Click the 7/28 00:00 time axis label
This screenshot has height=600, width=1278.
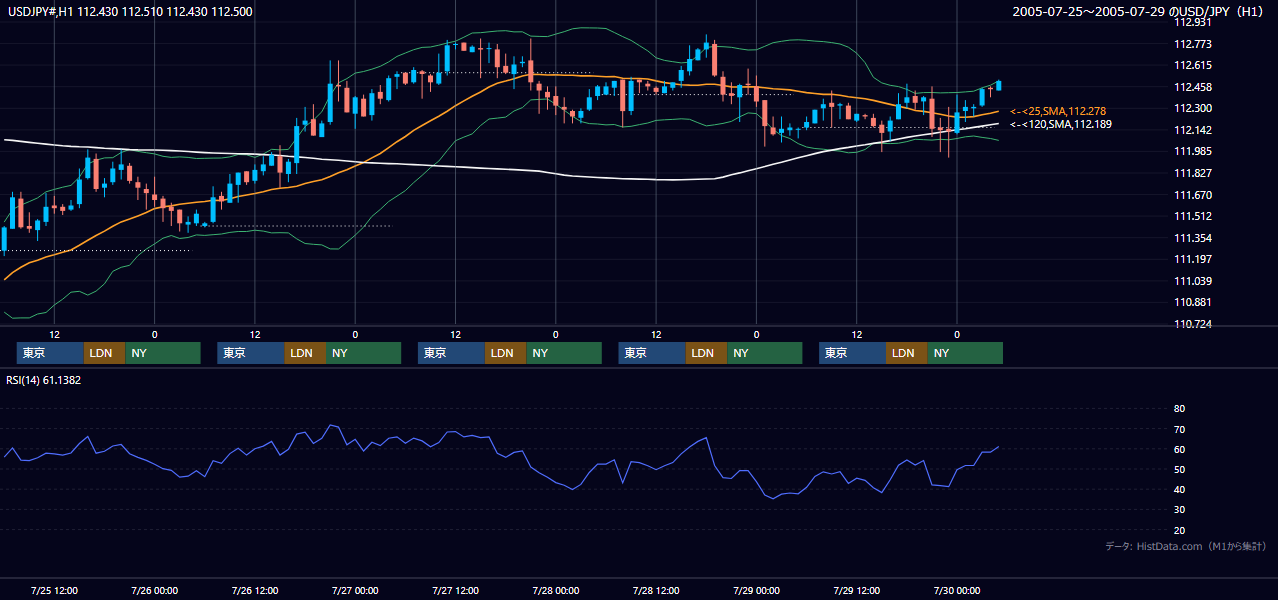pyautogui.click(x=555, y=590)
